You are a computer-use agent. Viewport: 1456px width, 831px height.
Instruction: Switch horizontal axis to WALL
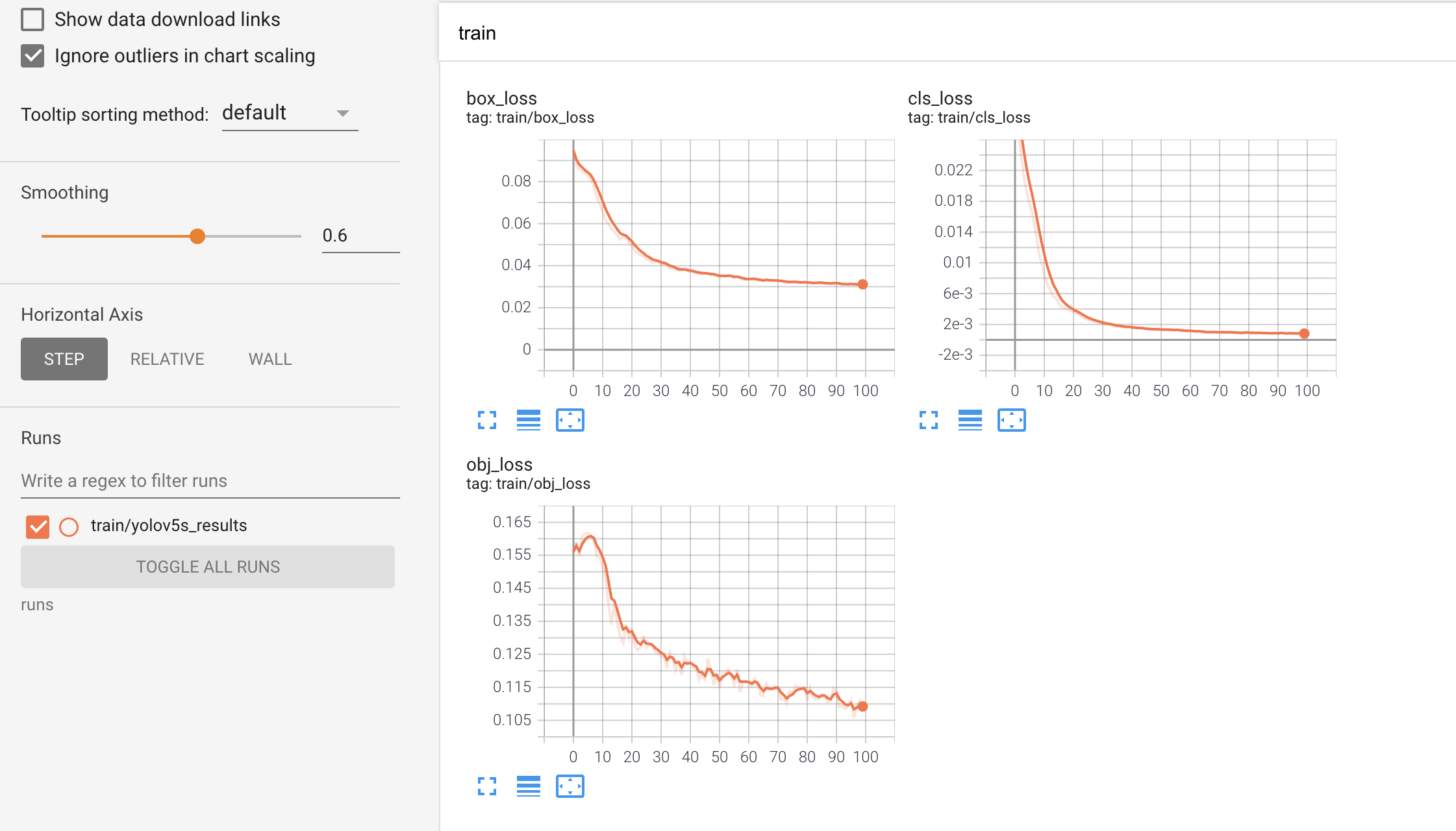point(270,359)
